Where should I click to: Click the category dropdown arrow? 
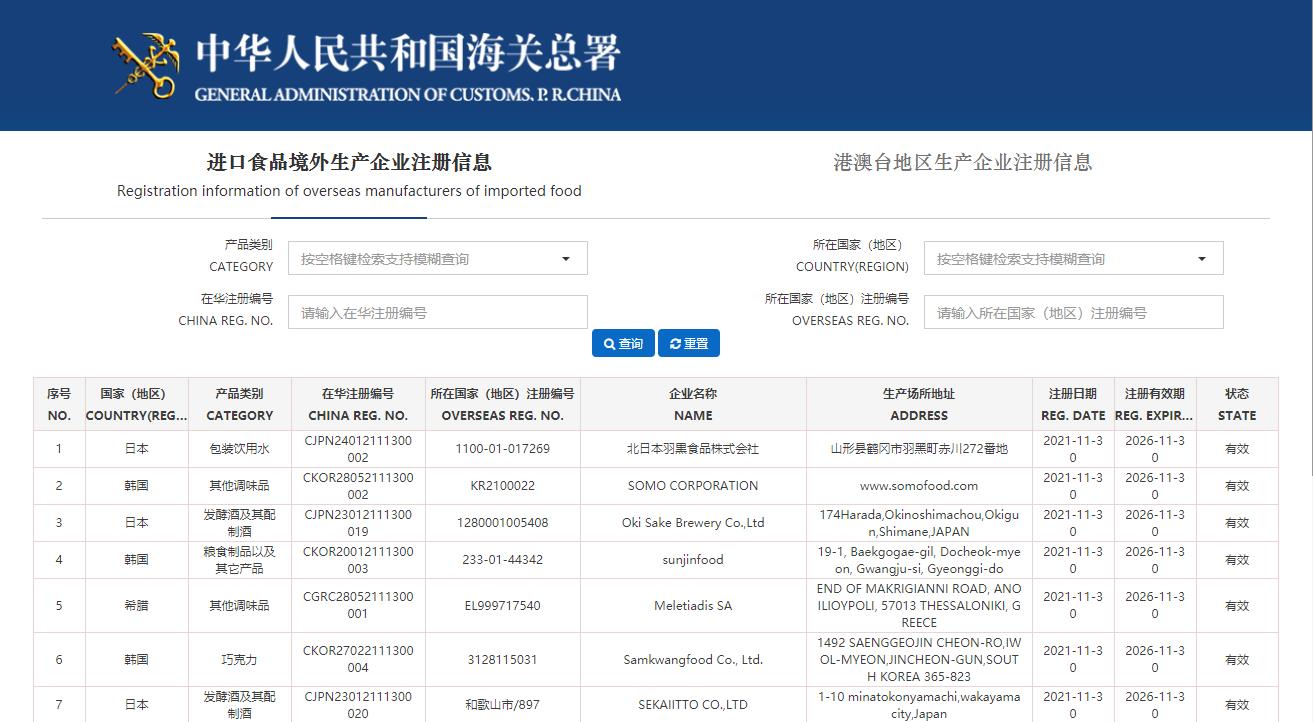point(565,259)
